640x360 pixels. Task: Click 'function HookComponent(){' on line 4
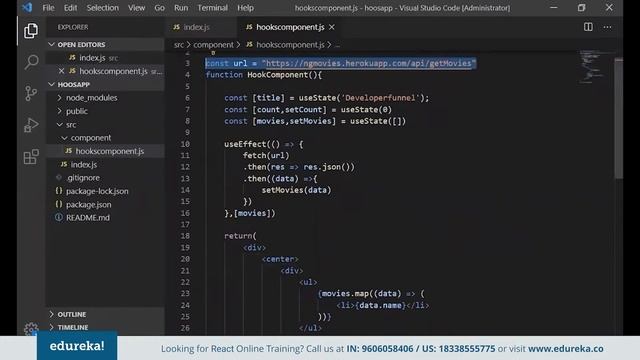click(x=264, y=75)
